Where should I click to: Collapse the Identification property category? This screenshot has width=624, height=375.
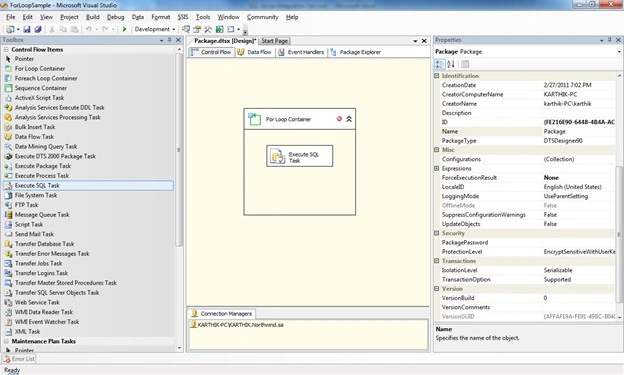pyautogui.click(x=437, y=76)
